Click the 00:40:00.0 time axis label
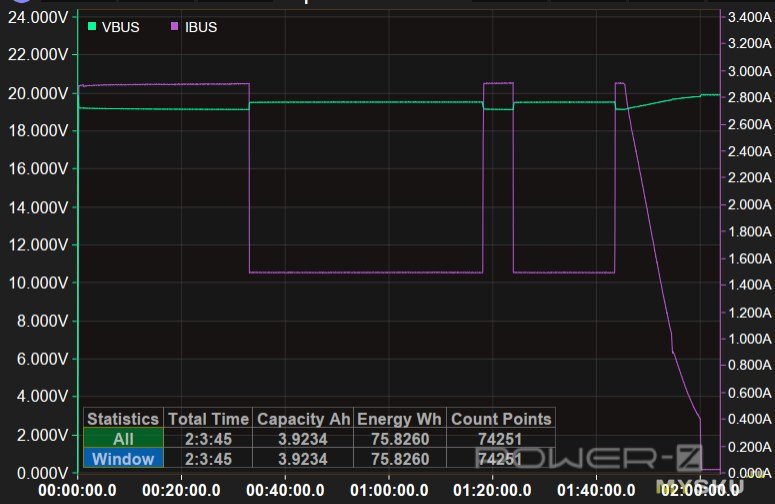Image resolution: width=775 pixels, height=504 pixels. coord(285,490)
